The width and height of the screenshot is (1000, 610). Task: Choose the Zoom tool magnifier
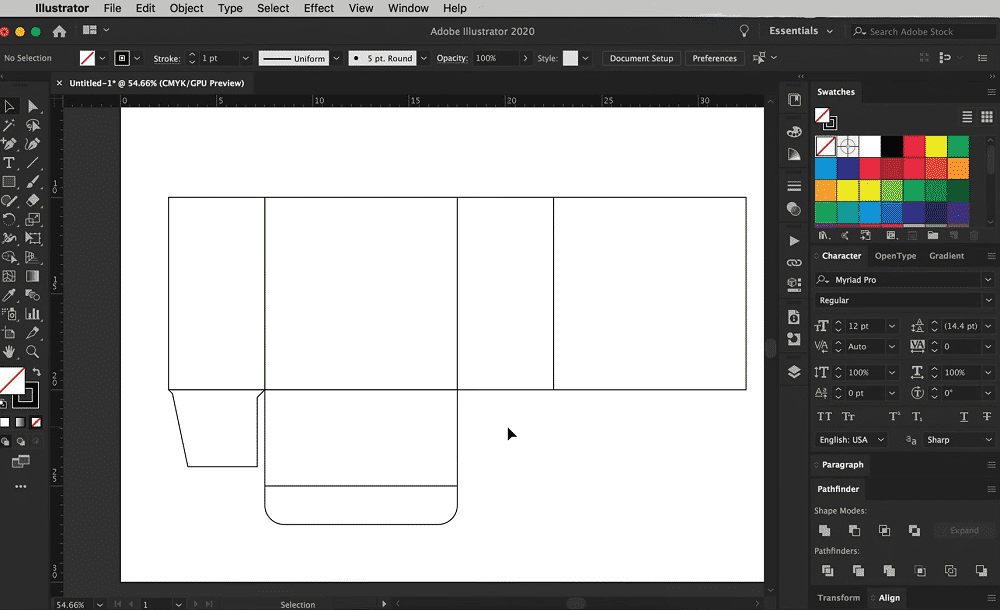point(33,352)
